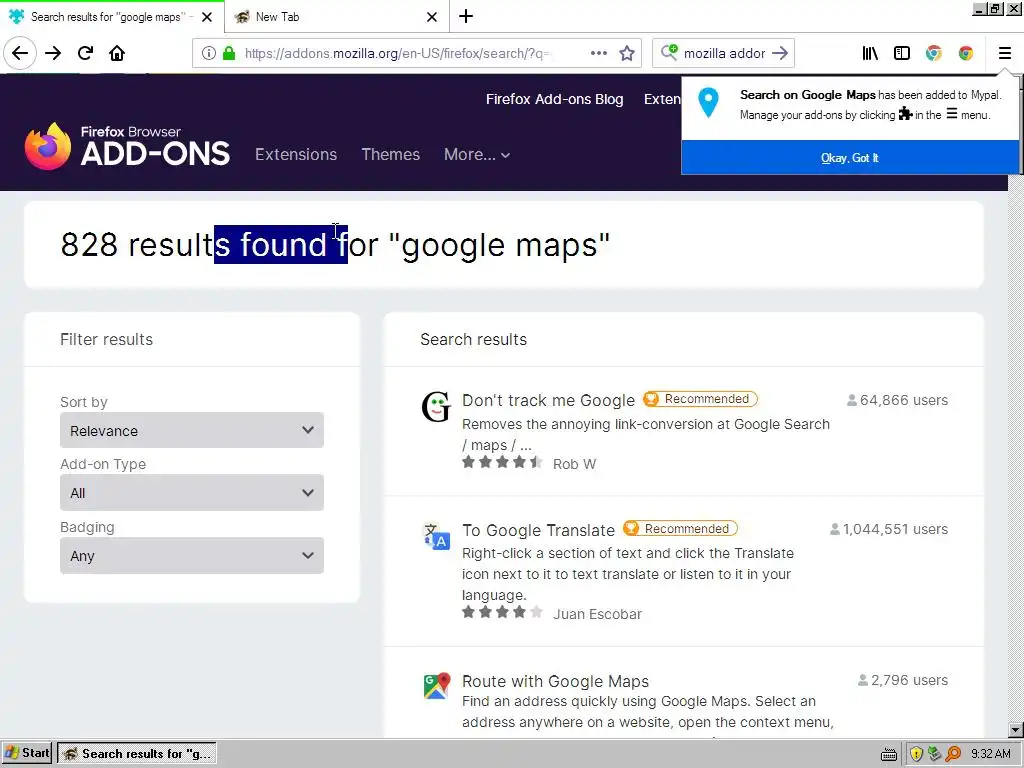Viewport: 1024px width, 768px height.
Task: Open the home page icon
Action: [117, 53]
